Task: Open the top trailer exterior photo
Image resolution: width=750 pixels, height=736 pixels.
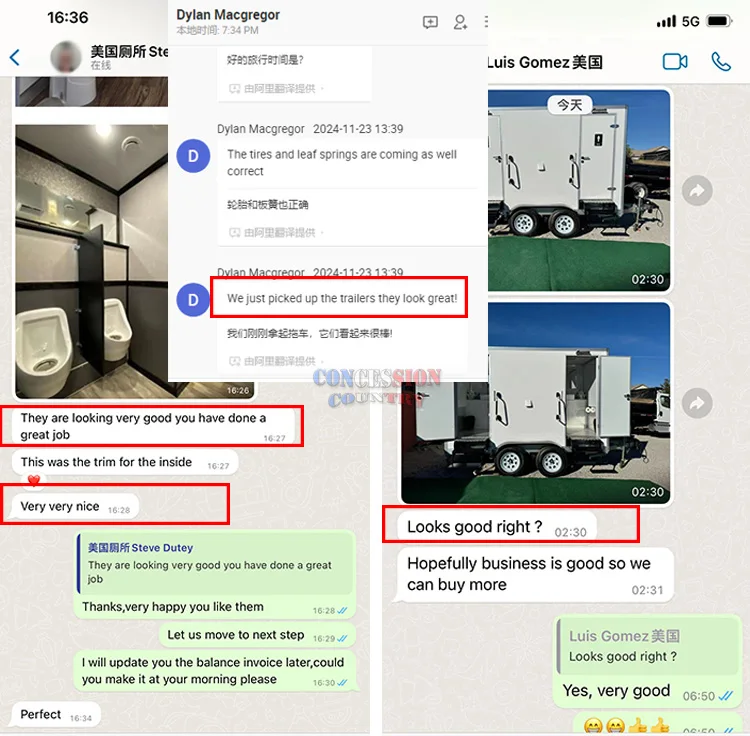Action: 579,190
